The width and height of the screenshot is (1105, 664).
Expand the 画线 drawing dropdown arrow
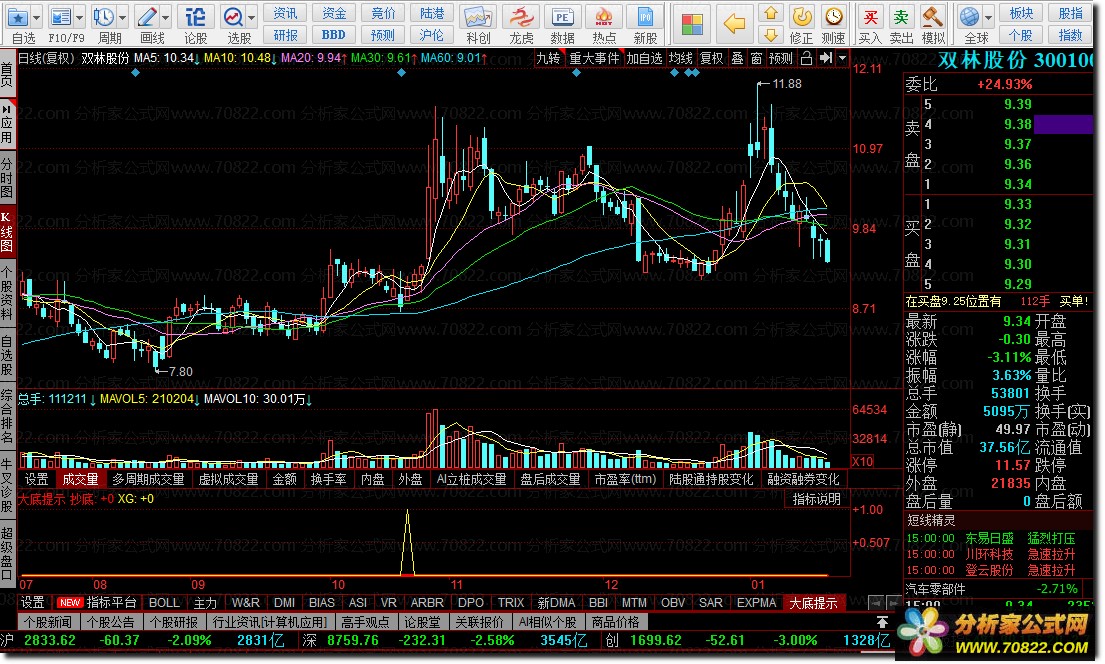tap(166, 17)
